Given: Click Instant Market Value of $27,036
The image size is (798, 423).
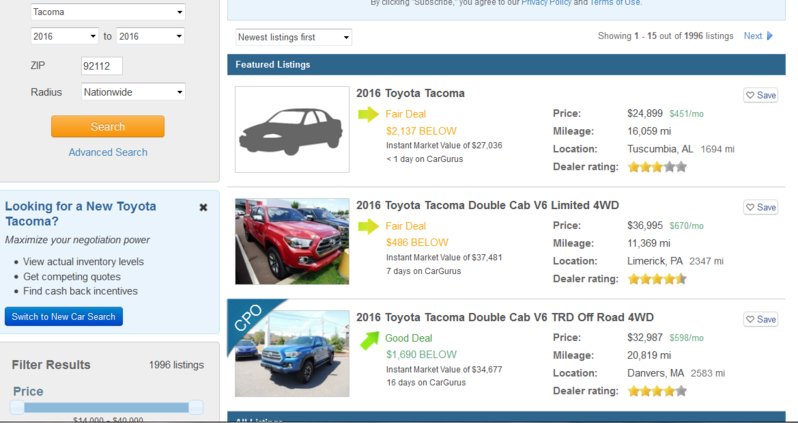Looking at the screenshot, I should [x=444, y=146].
